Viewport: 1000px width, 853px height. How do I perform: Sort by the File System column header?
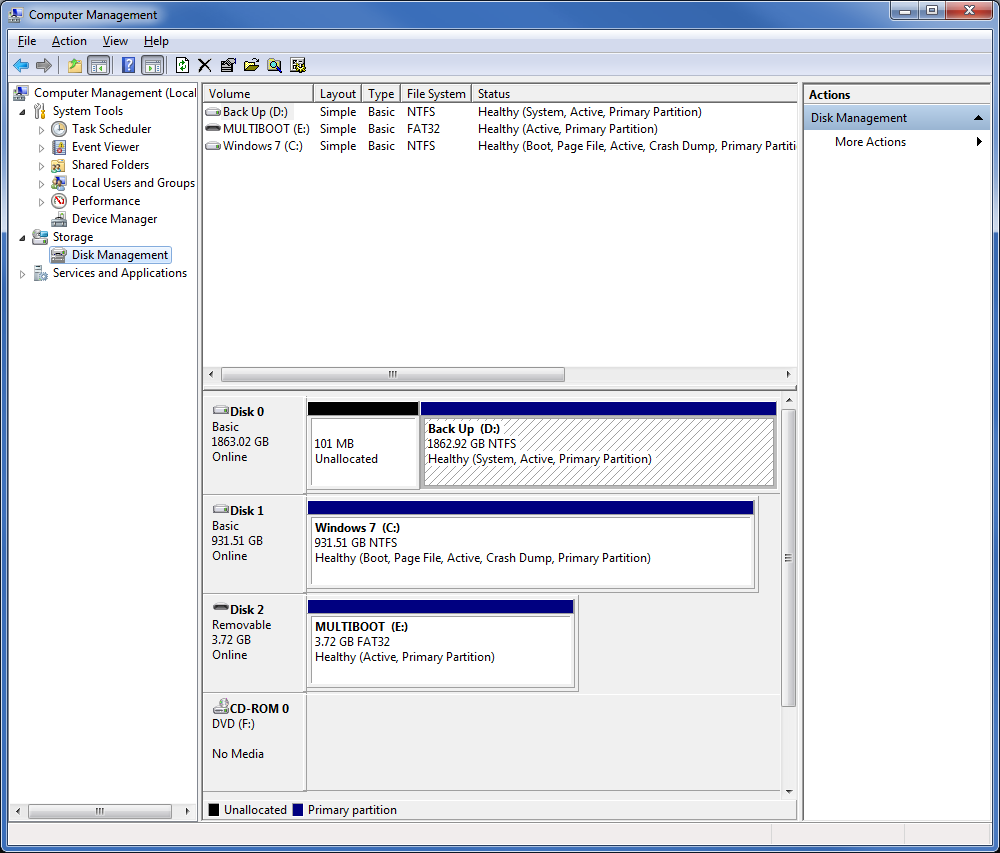[x=436, y=94]
